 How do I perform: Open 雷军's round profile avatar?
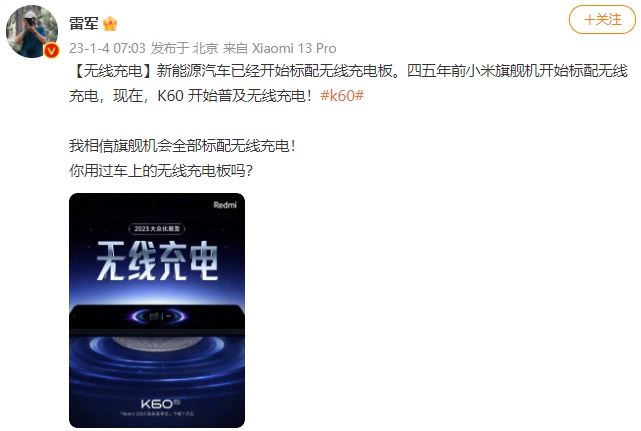pyautogui.click(x=32, y=31)
